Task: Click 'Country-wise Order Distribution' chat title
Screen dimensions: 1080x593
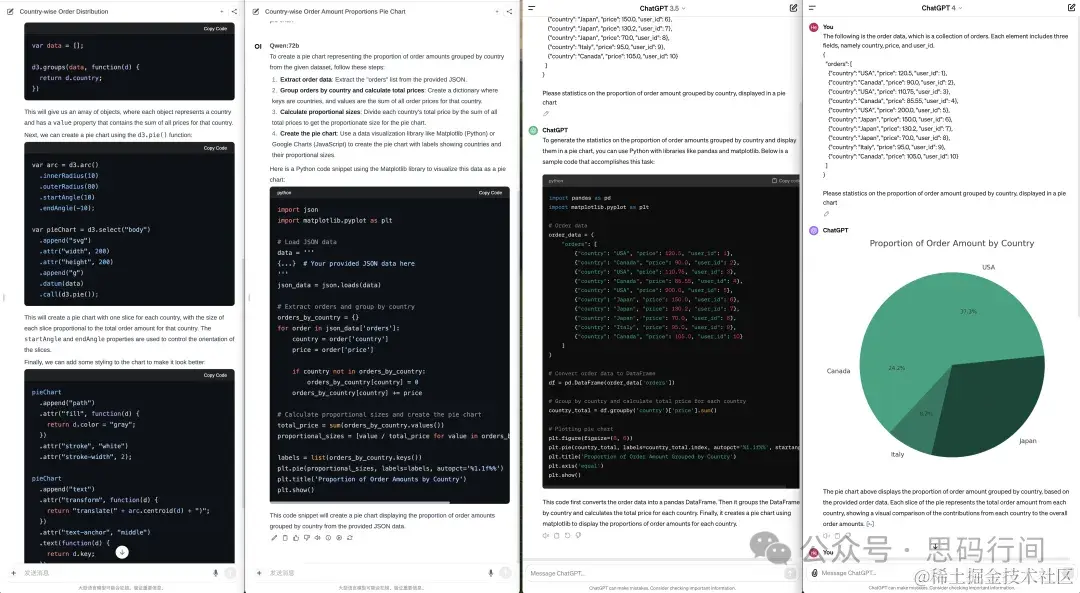Action: 63,12
